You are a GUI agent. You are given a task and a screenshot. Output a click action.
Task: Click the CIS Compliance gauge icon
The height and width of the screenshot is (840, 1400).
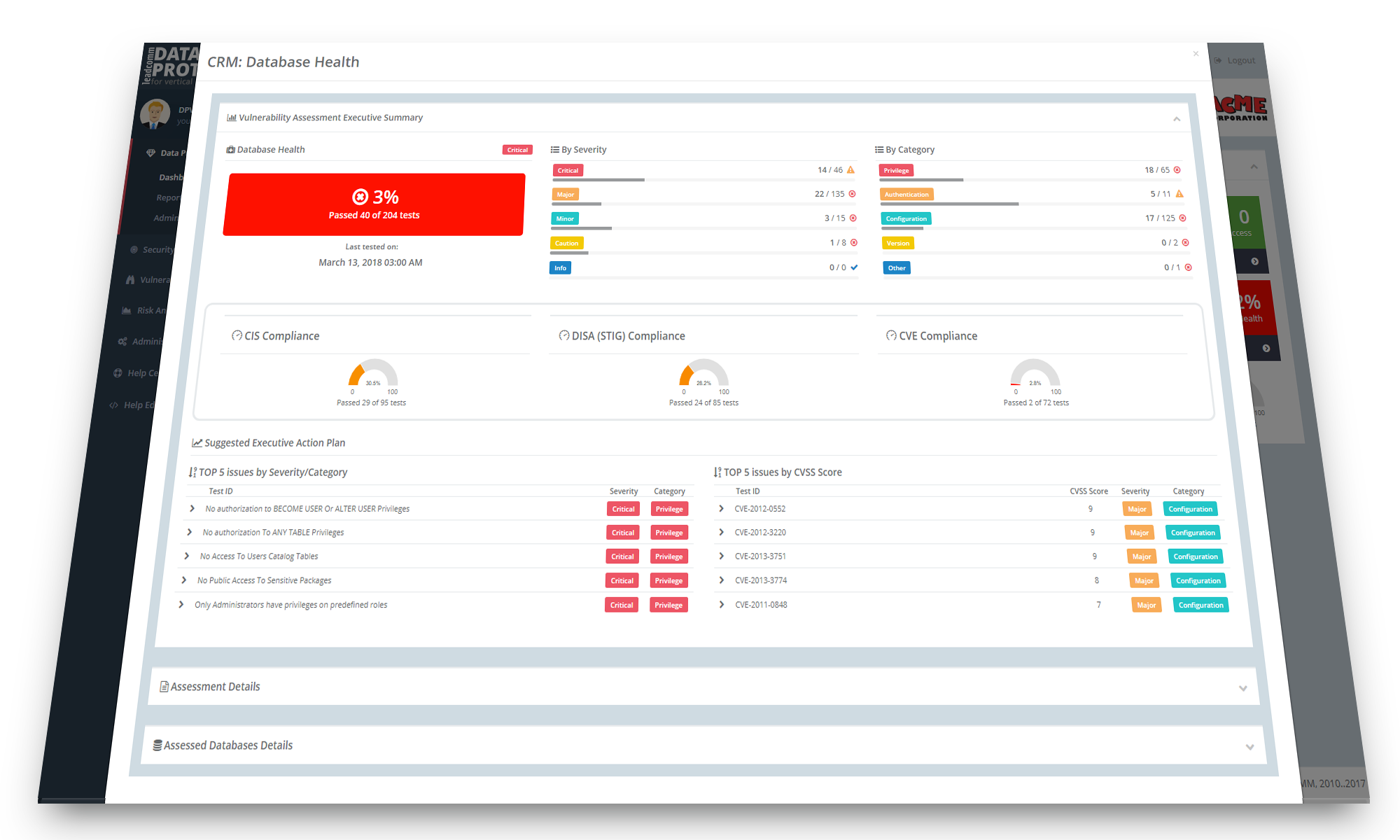pyautogui.click(x=237, y=336)
